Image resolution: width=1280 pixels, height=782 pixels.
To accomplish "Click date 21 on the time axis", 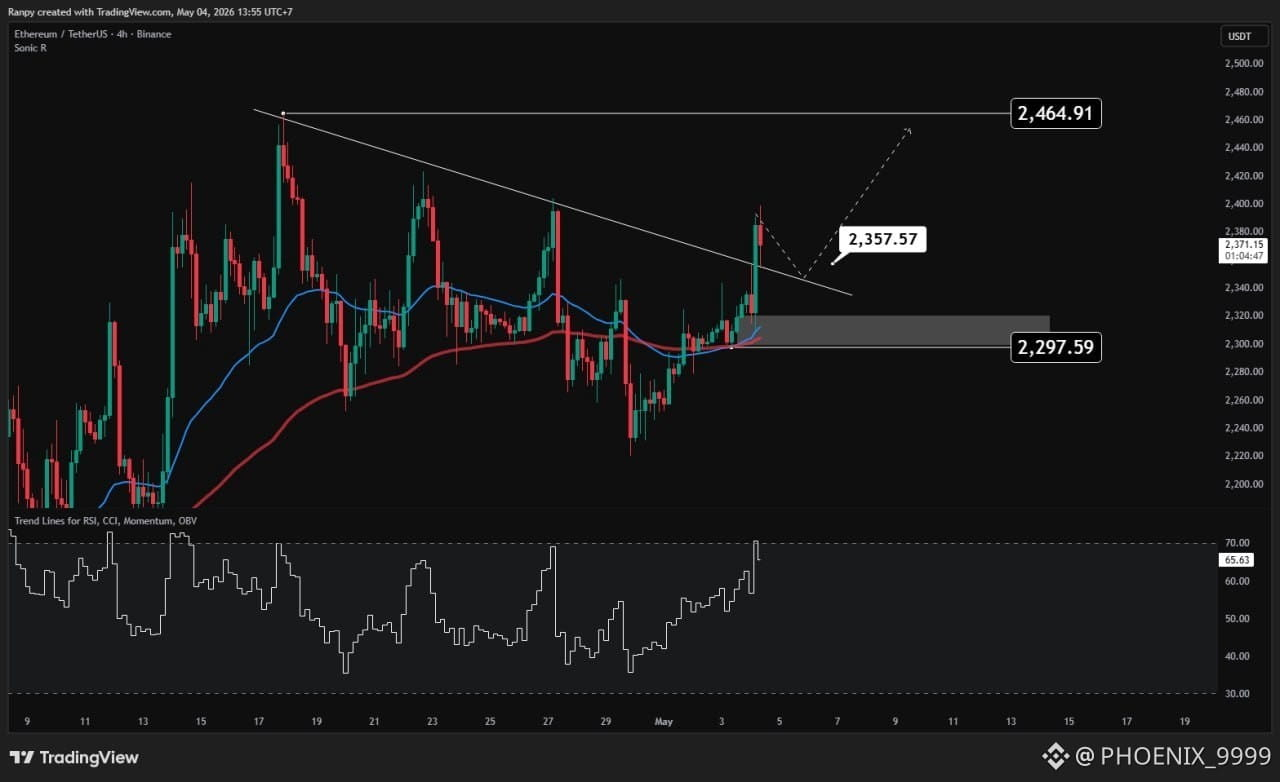I will [x=374, y=720].
